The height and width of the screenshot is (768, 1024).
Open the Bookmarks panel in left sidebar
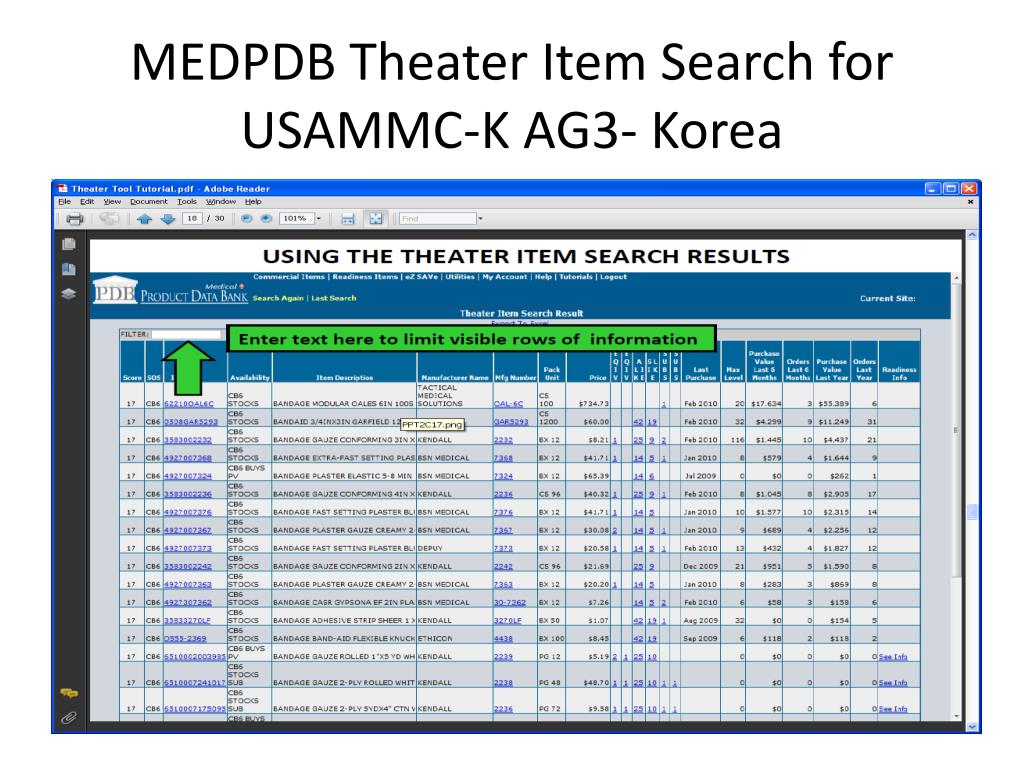point(69,269)
